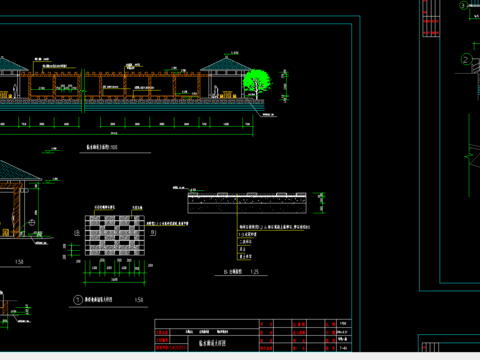
Task: Click the break line symbol in corridor elevation
Action: tap(83, 91)
